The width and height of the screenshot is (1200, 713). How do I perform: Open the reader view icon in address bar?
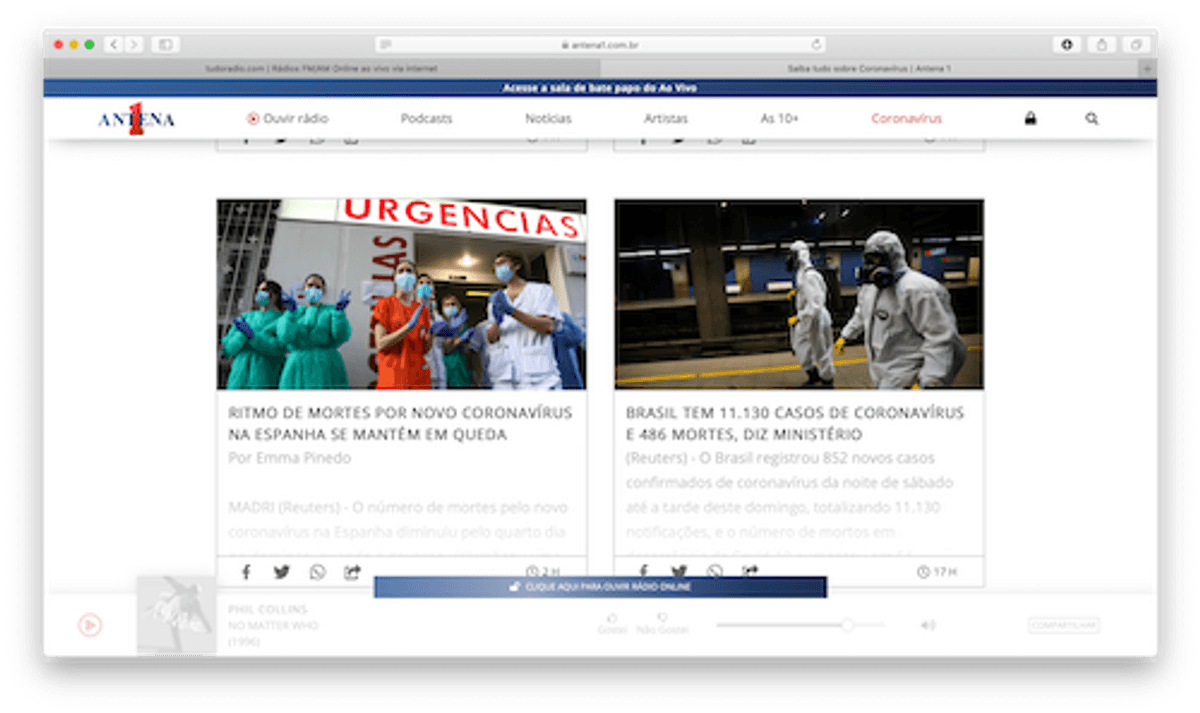[x=386, y=45]
